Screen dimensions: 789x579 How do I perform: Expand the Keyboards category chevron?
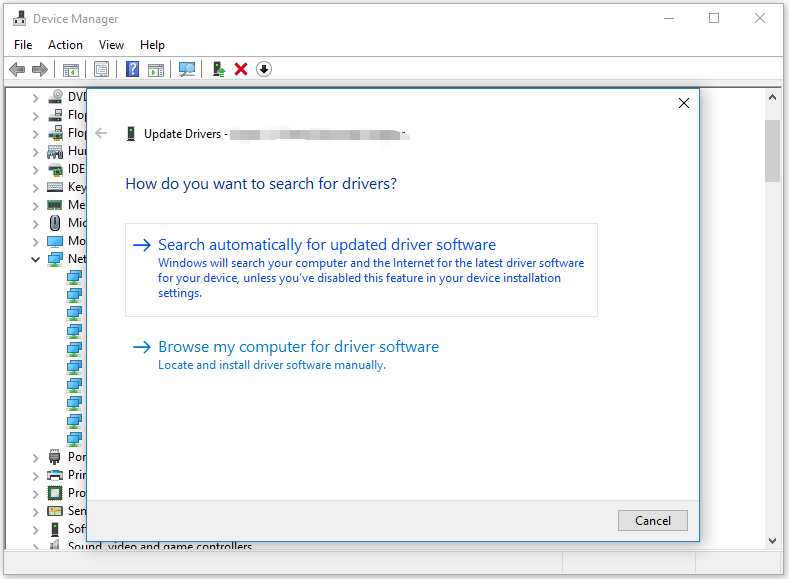pyautogui.click(x=36, y=187)
